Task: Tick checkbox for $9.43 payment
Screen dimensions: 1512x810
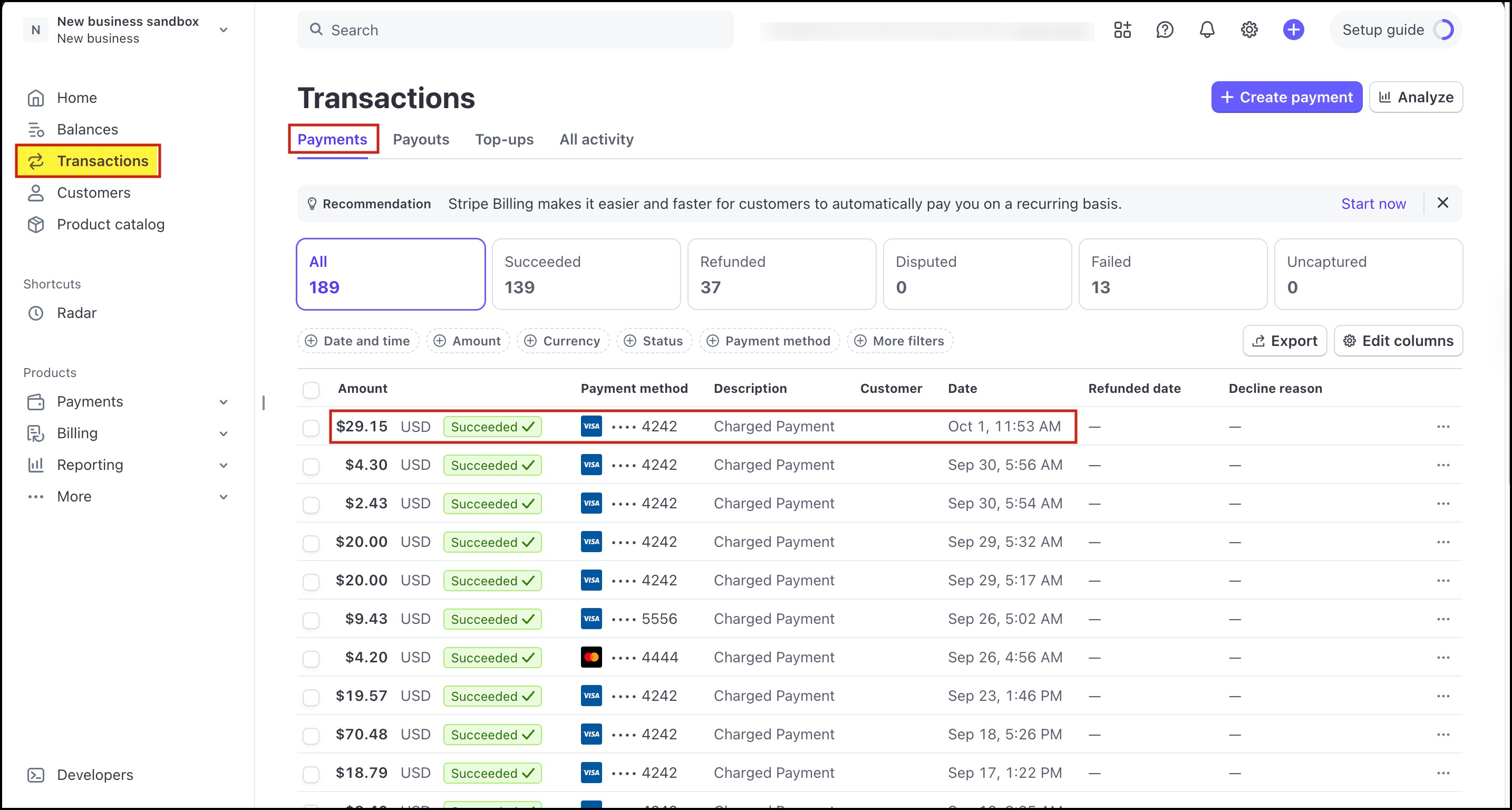Action: tap(311, 620)
